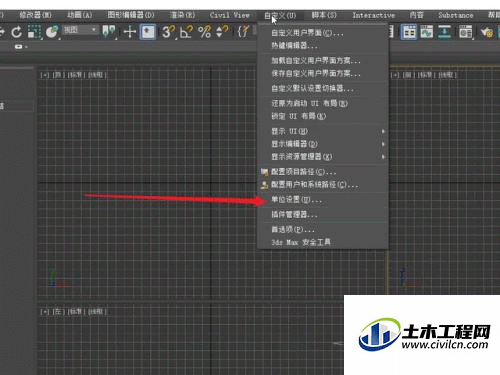Open the 动画(A) menu

(79, 15)
